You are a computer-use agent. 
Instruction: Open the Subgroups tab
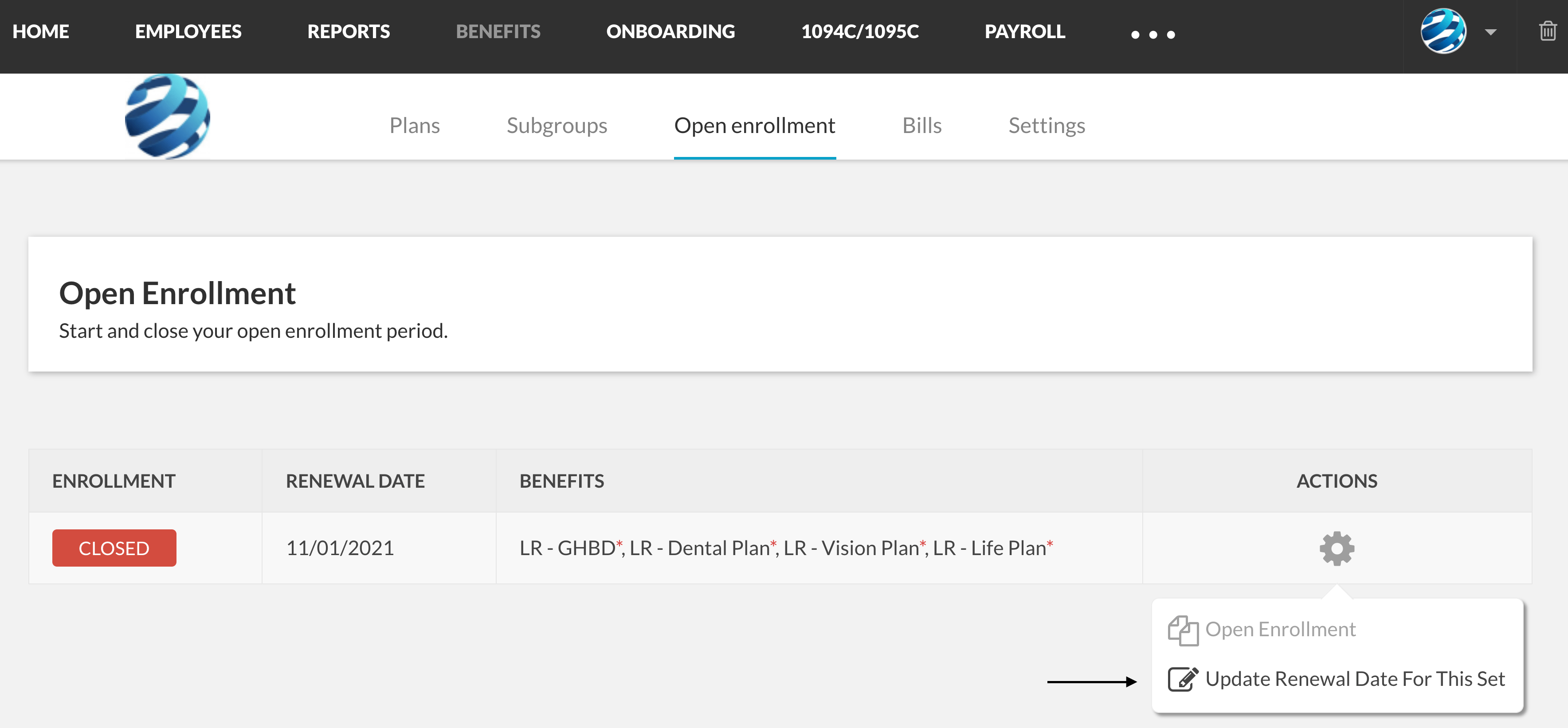click(557, 125)
